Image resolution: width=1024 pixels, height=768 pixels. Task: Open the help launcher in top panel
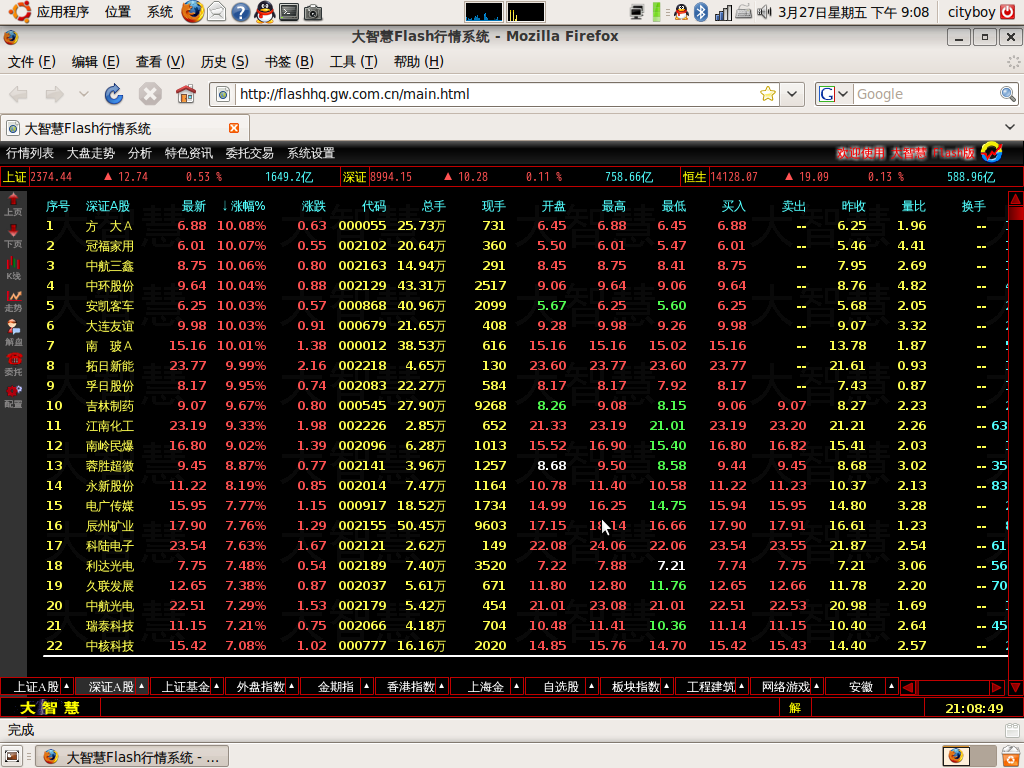point(240,12)
